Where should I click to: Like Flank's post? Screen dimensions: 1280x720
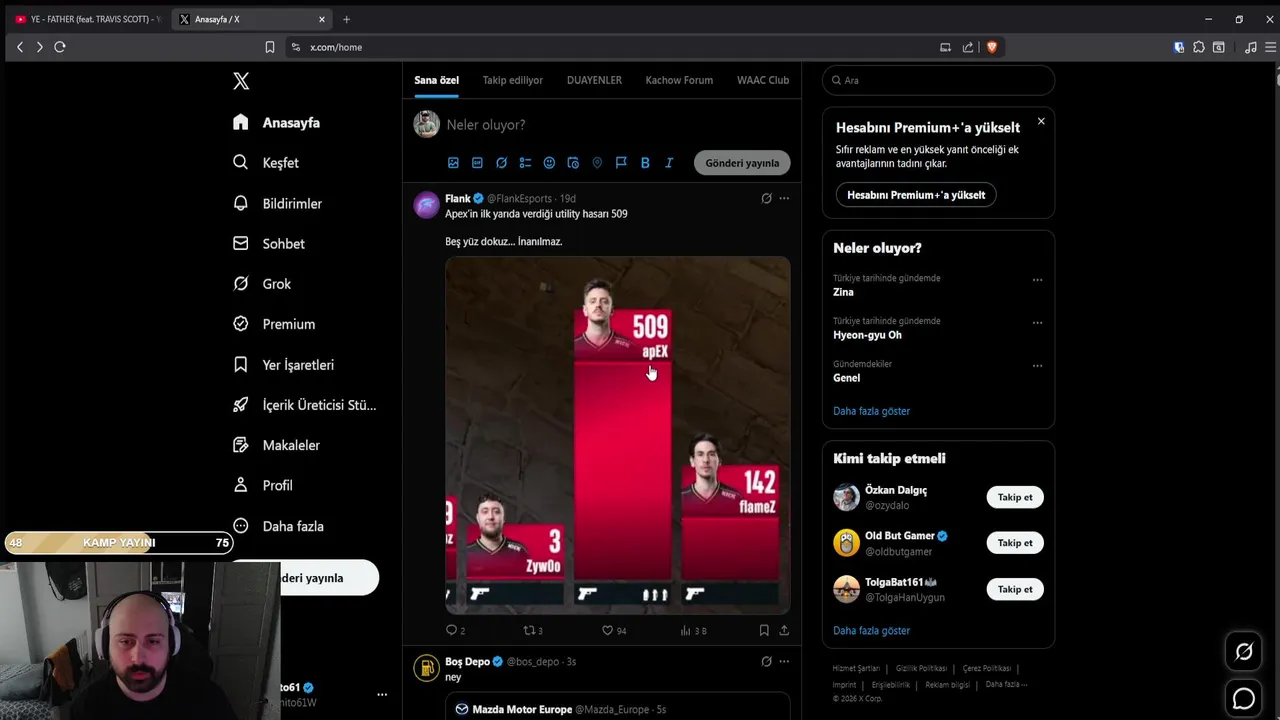(613, 631)
